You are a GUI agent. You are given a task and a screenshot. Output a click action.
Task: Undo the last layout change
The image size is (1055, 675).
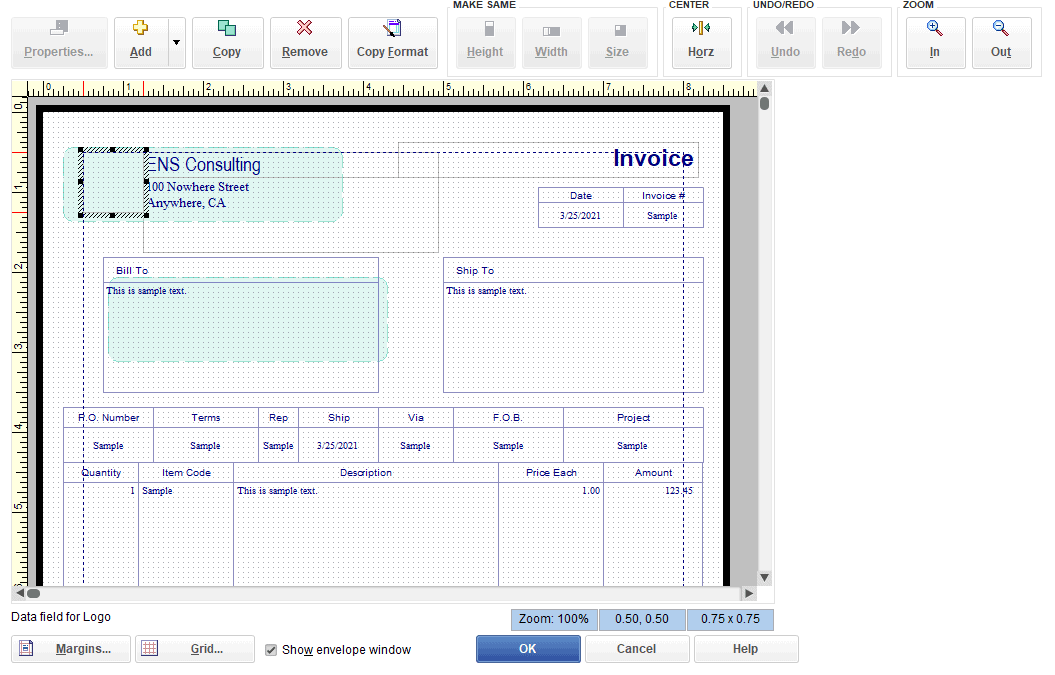tap(785, 43)
